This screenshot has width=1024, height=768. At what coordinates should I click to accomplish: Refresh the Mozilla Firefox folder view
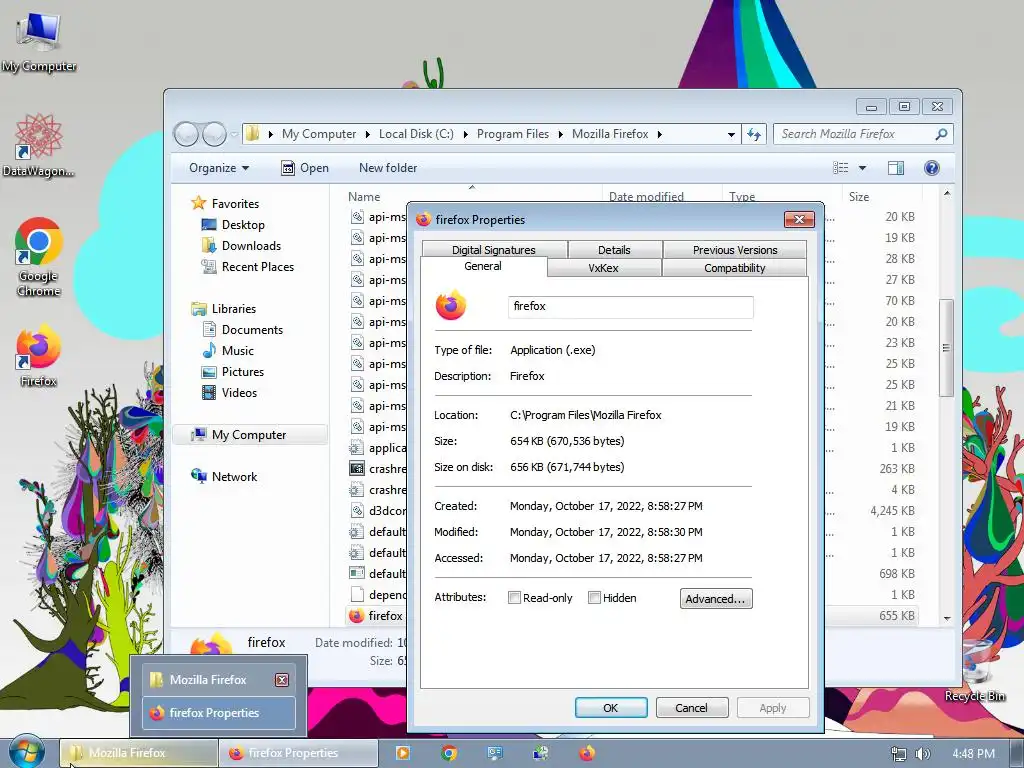754,134
